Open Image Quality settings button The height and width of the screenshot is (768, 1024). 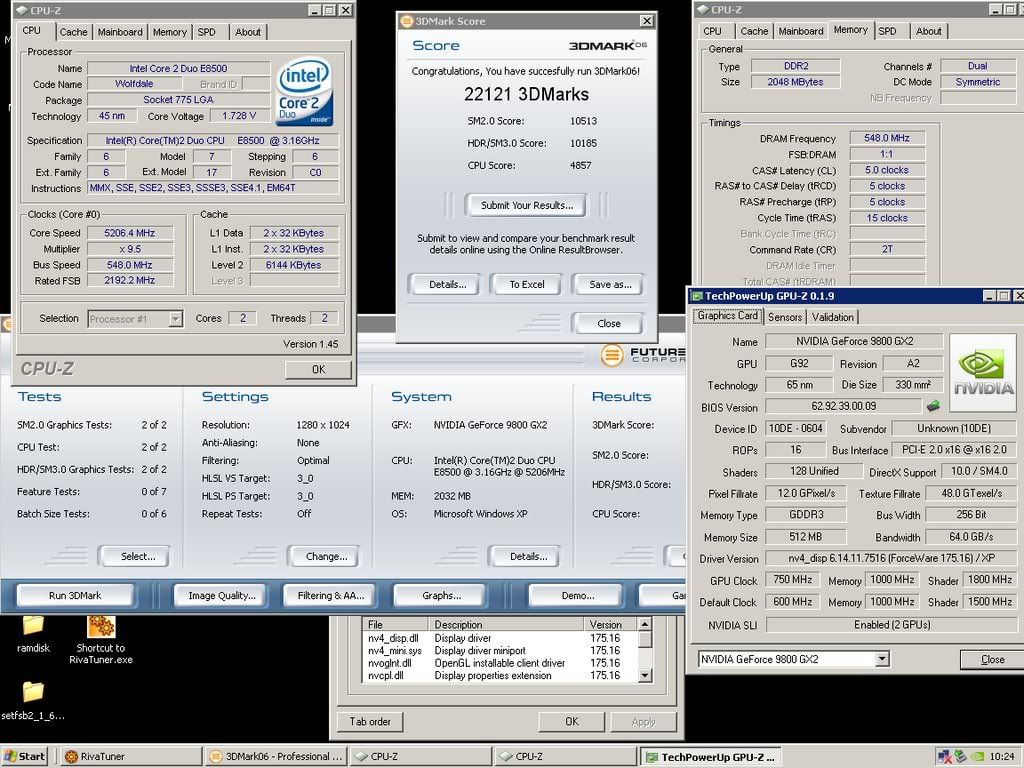coord(222,596)
